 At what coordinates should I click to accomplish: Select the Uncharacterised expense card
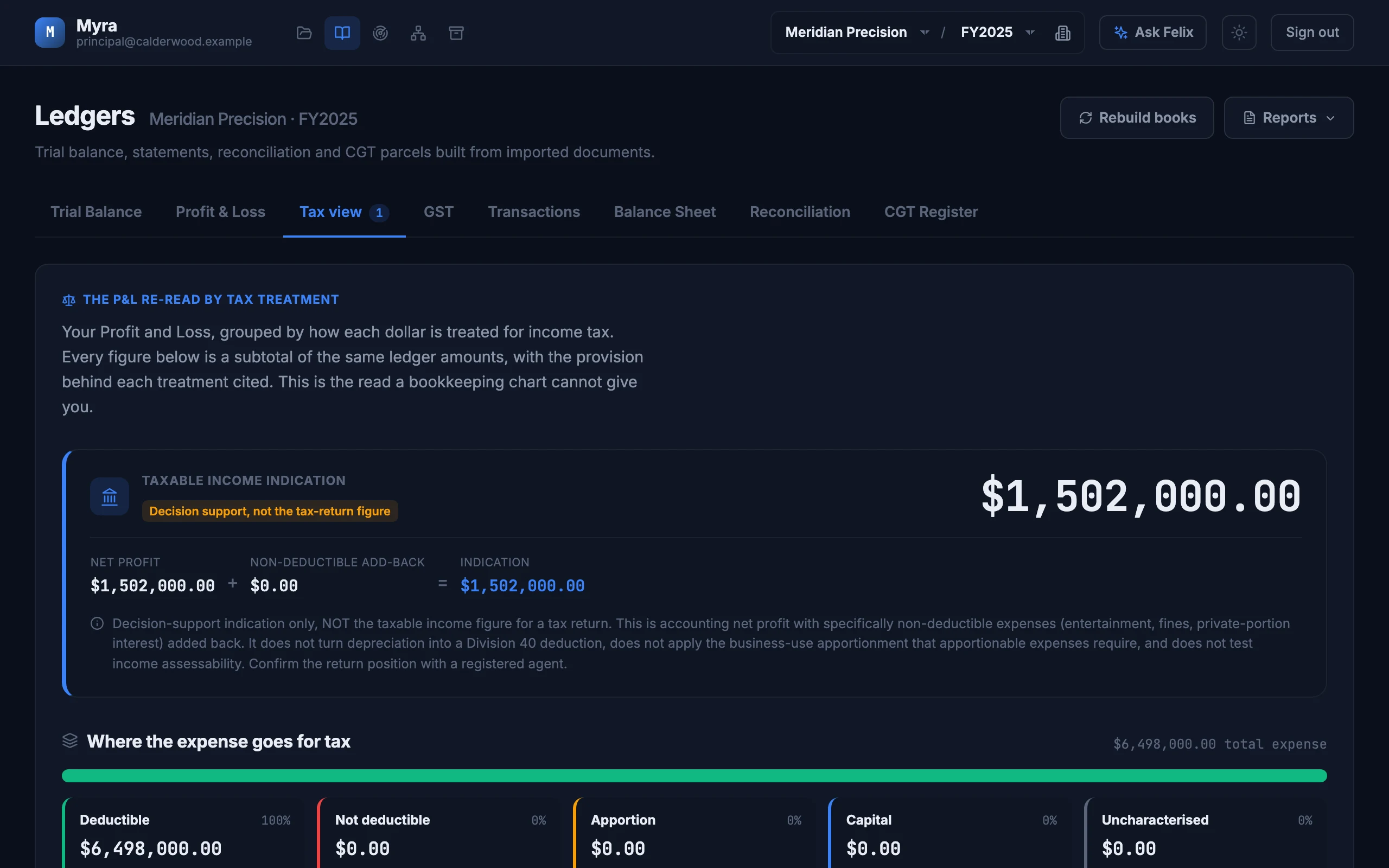(x=1205, y=832)
